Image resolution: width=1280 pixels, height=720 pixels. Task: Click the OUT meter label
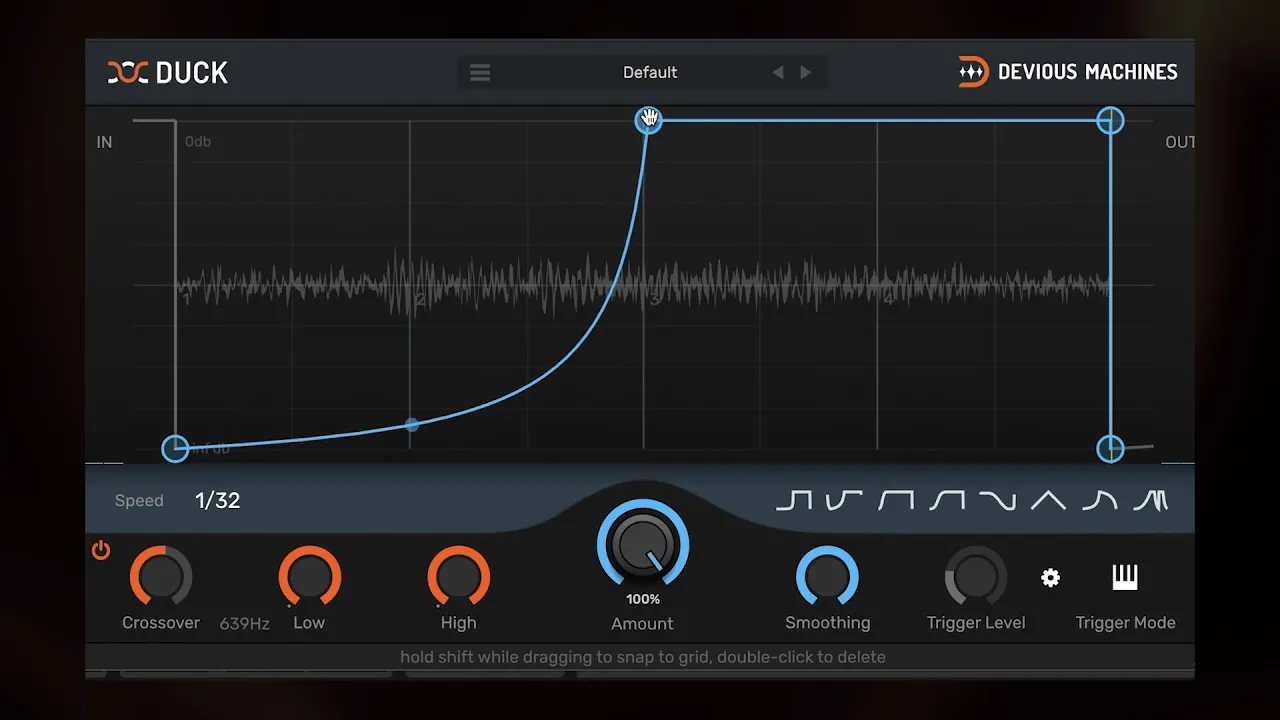tap(1180, 142)
